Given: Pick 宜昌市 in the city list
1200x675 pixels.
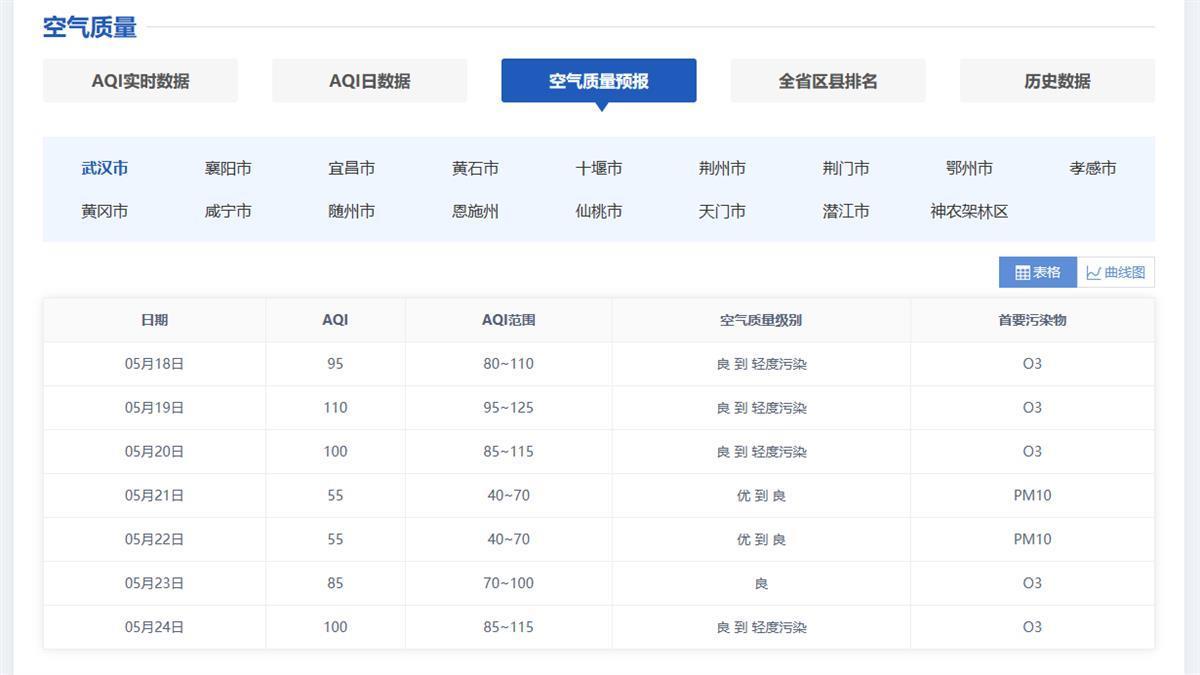Looking at the screenshot, I should [352, 168].
